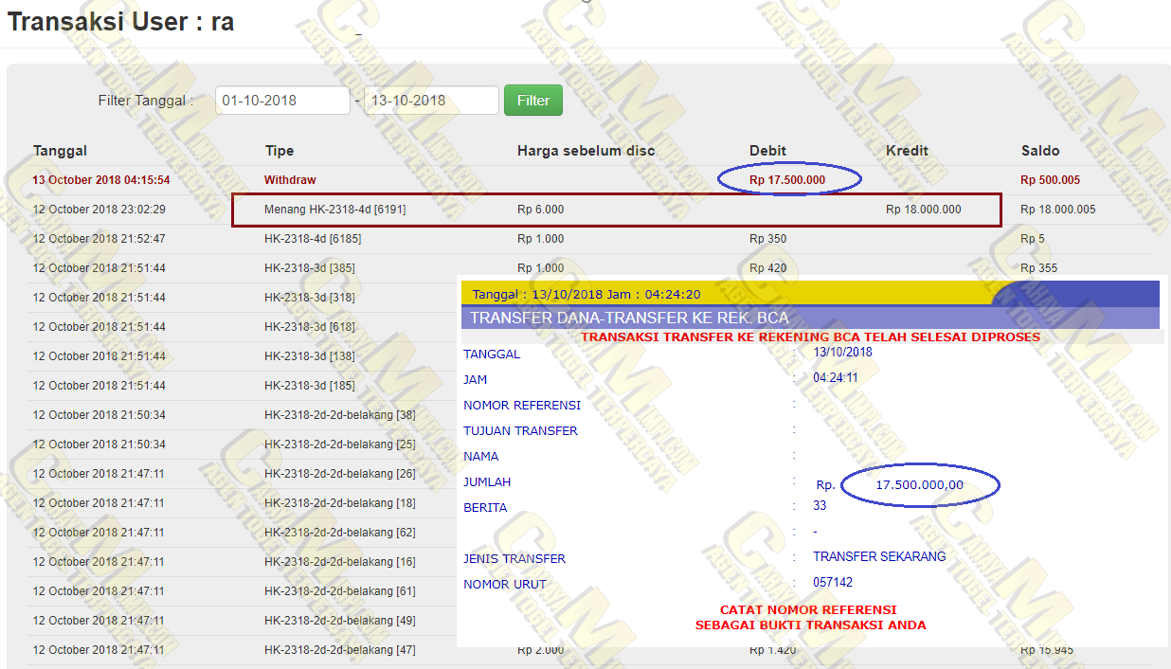The height and width of the screenshot is (669, 1171).
Task: Click the start date field 01-10-2018
Action: pos(282,101)
